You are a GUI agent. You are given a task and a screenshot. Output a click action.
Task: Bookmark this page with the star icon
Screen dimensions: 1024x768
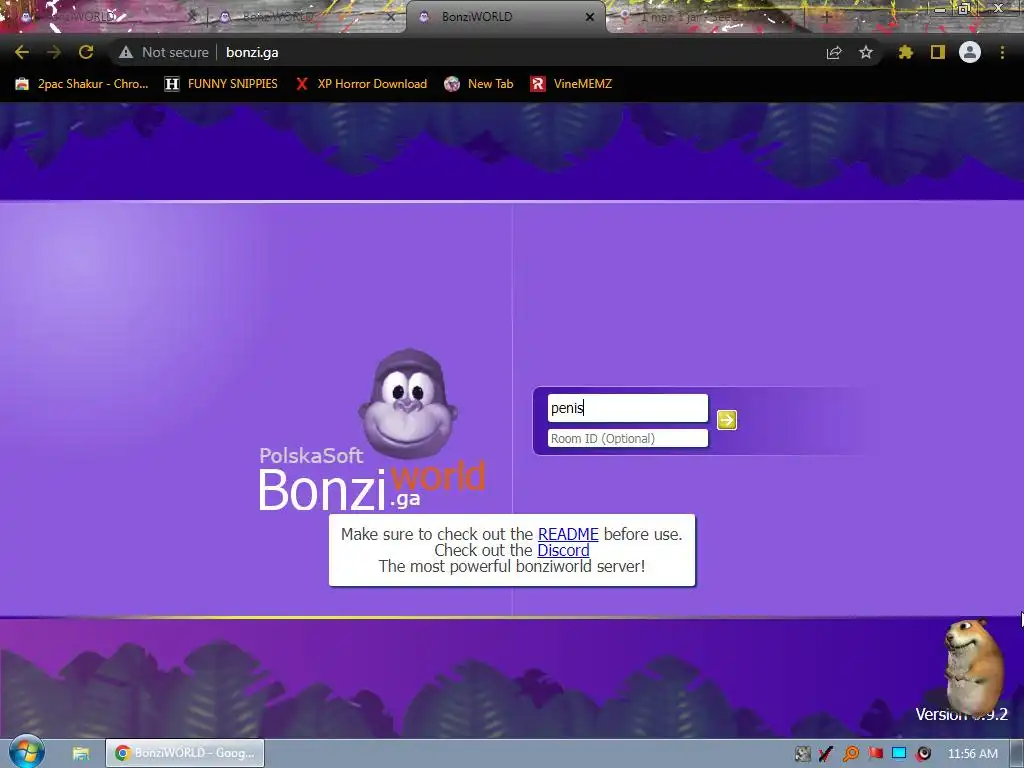[866, 52]
